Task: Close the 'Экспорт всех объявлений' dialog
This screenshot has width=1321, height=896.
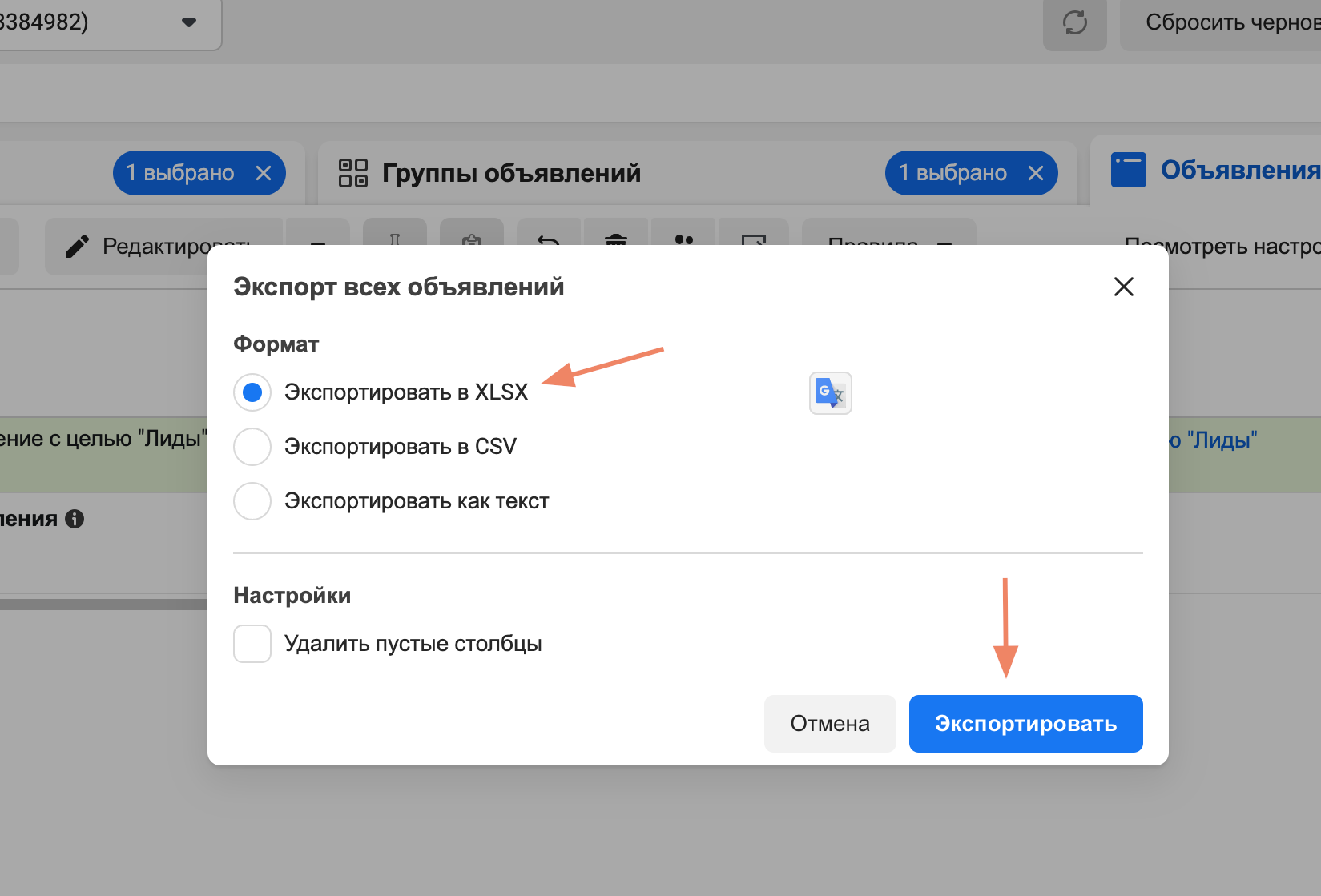Action: point(1123,287)
